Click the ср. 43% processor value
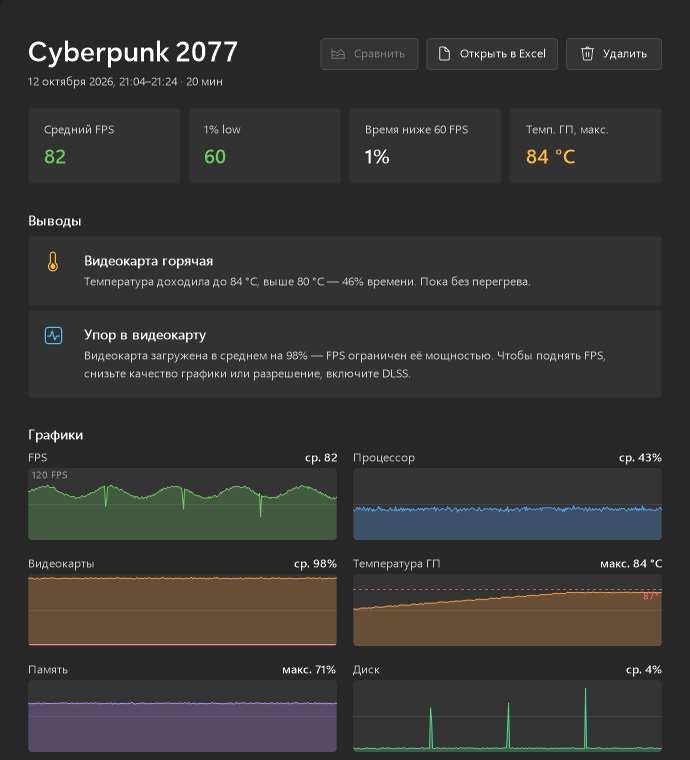690x760 pixels. pyautogui.click(x=640, y=458)
